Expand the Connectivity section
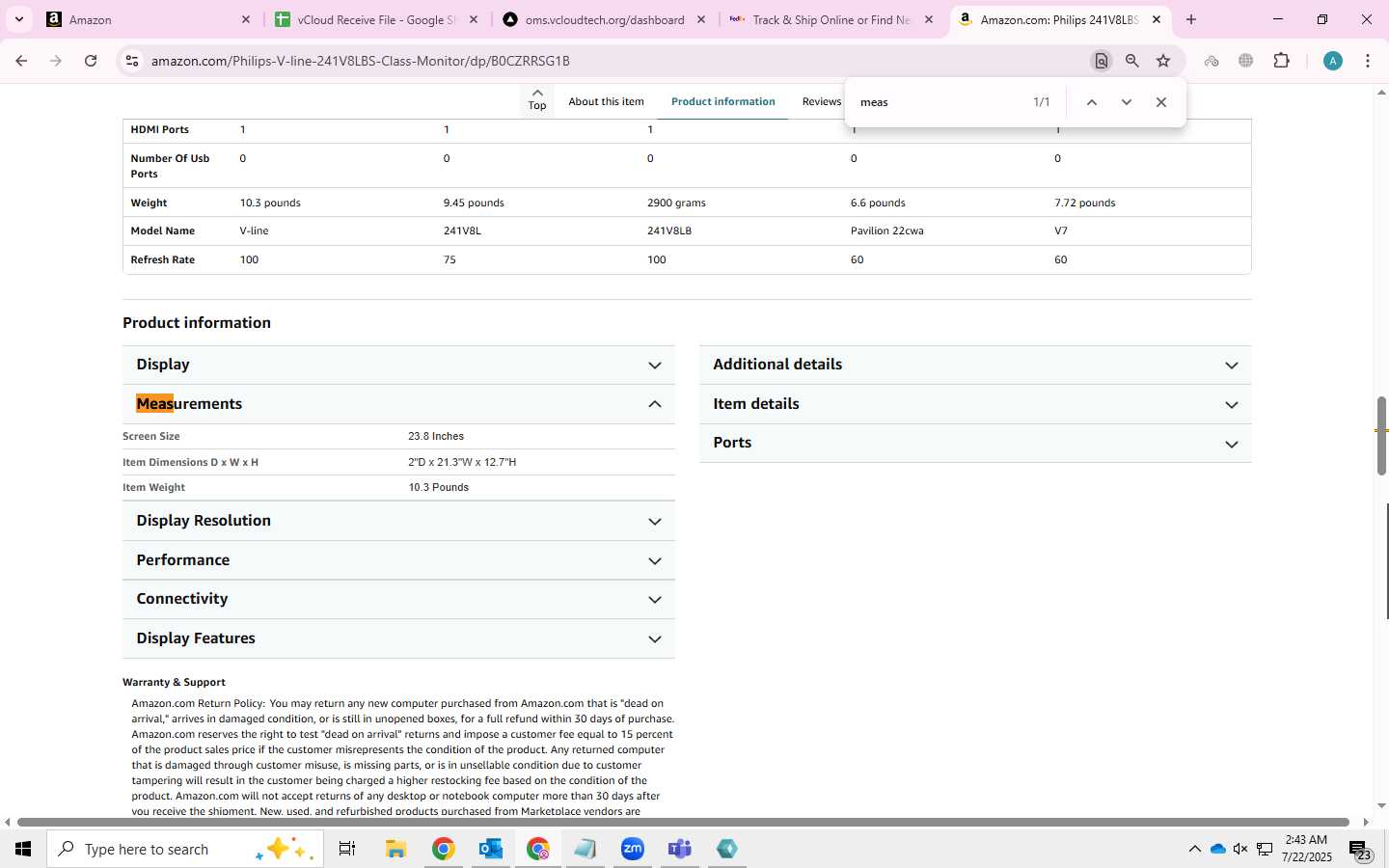This screenshot has height=868, width=1389. 398,599
